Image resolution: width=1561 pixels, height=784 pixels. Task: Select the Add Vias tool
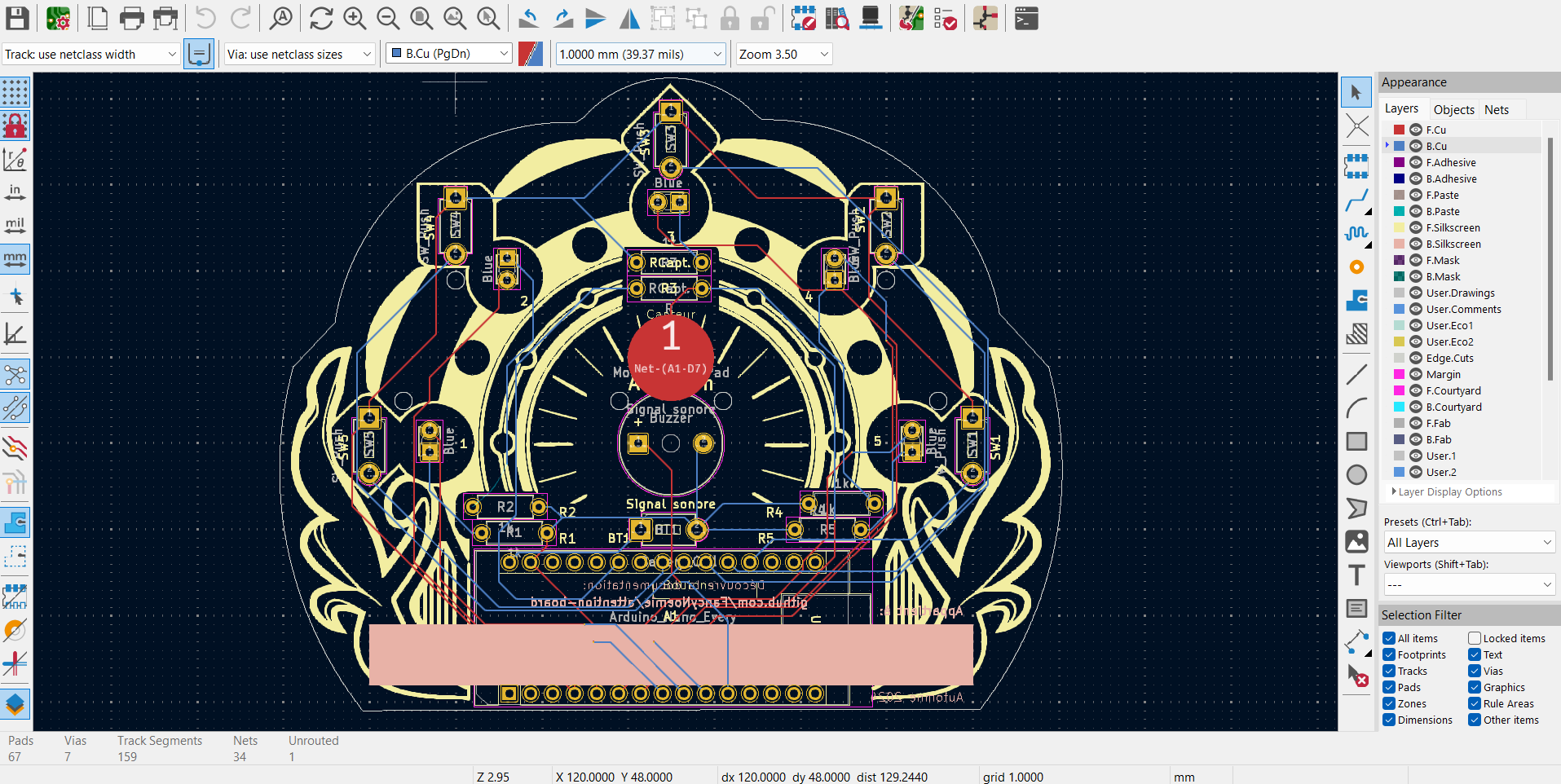pos(1356,267)
